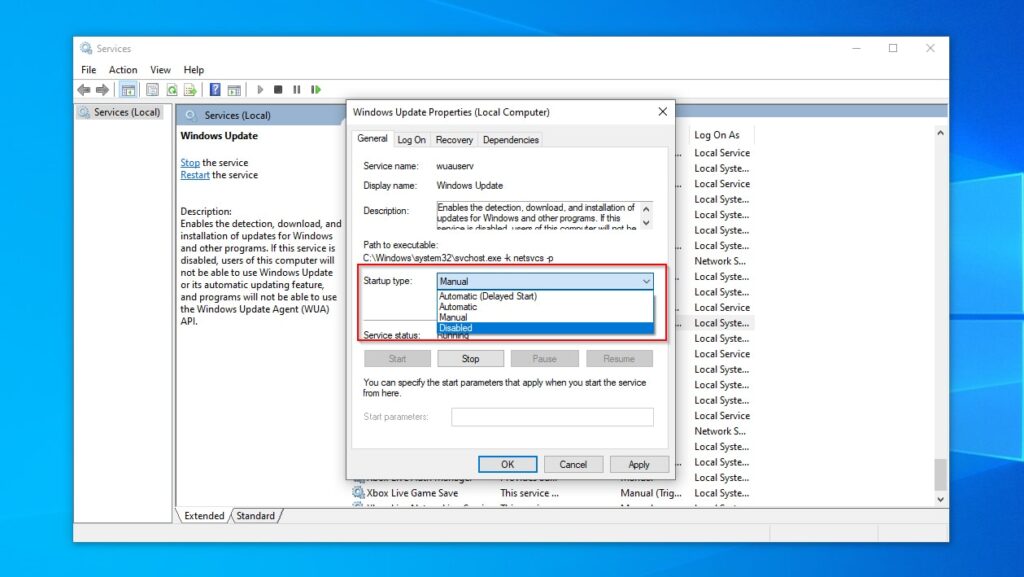The height and width of the screenshot is (577, 1024).
Task: Open the Action menu
Action: [x=122, y=69]
